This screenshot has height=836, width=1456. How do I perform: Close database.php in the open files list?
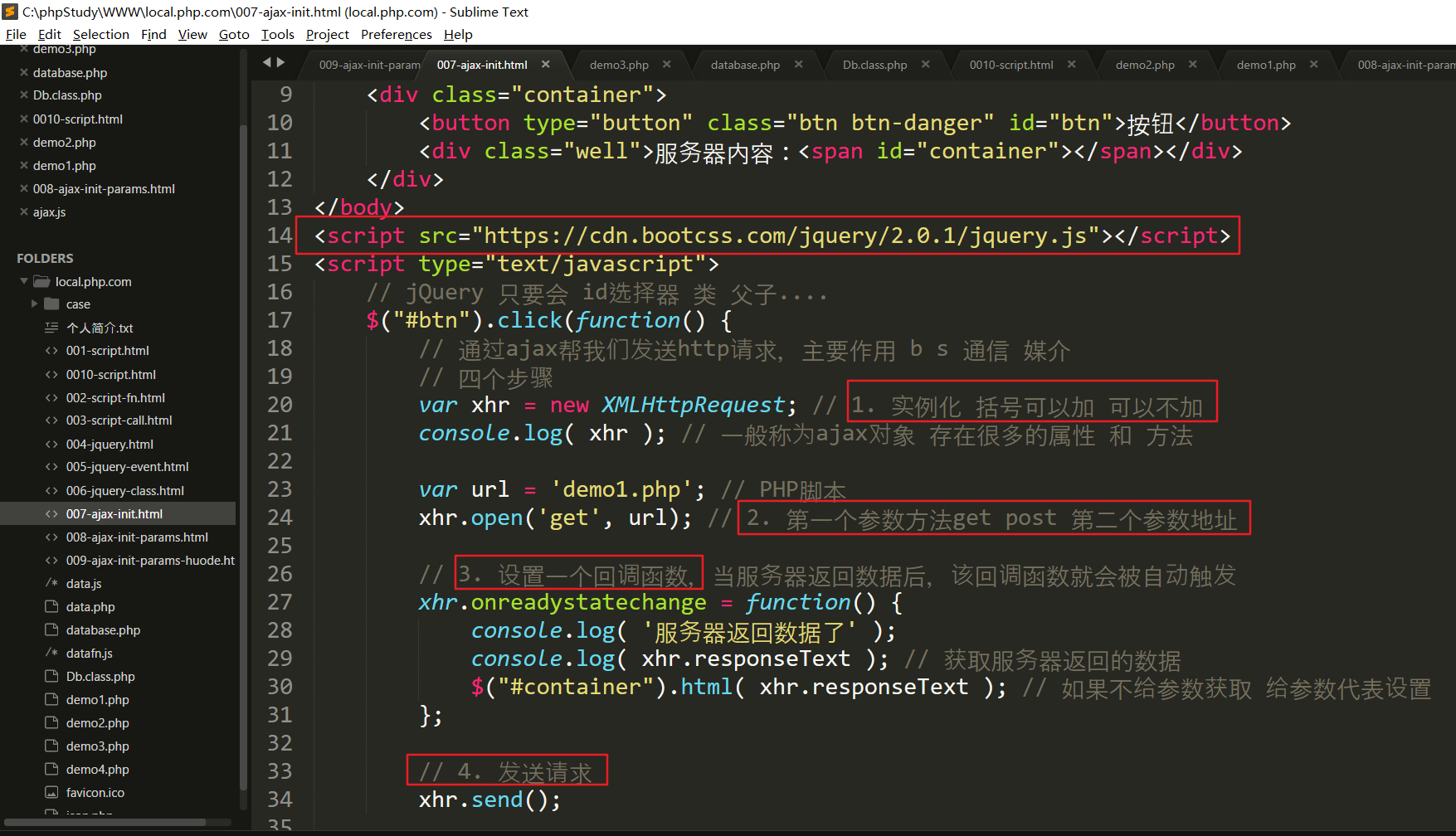(24, 73)
